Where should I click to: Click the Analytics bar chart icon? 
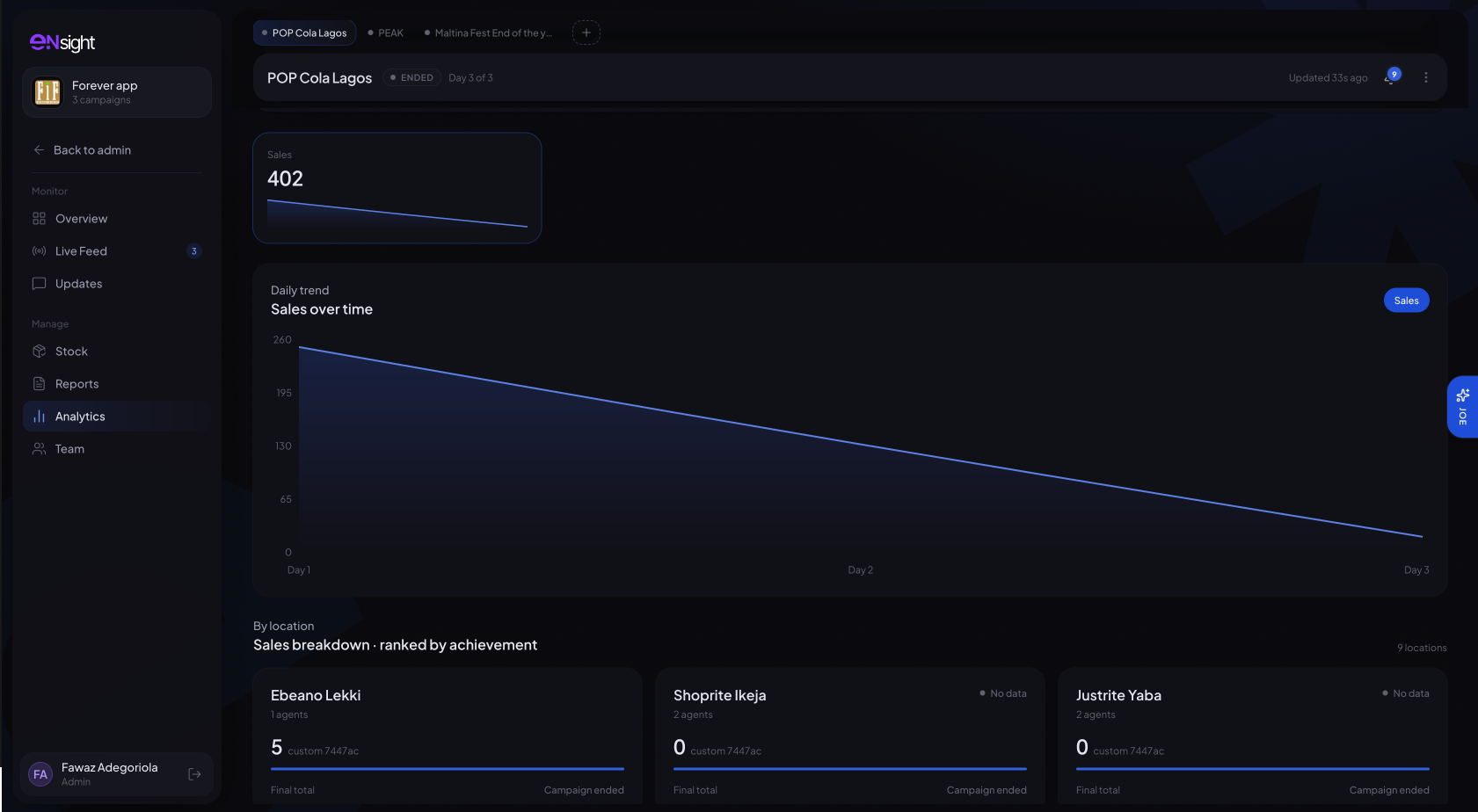(x=39, y=417)
